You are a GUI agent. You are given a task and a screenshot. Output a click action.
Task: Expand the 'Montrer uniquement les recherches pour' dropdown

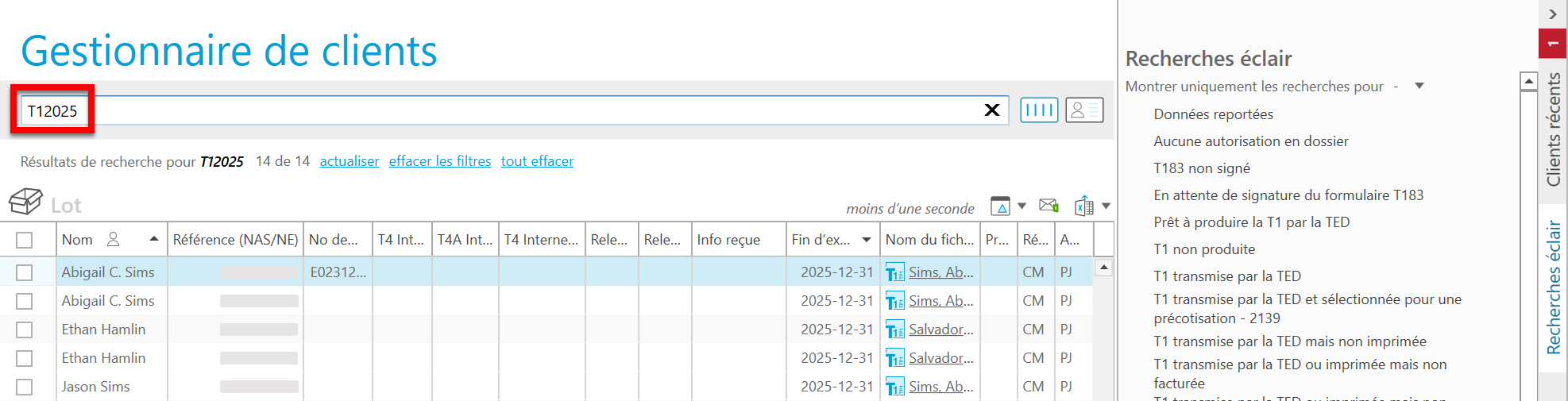pos(1419,87)
